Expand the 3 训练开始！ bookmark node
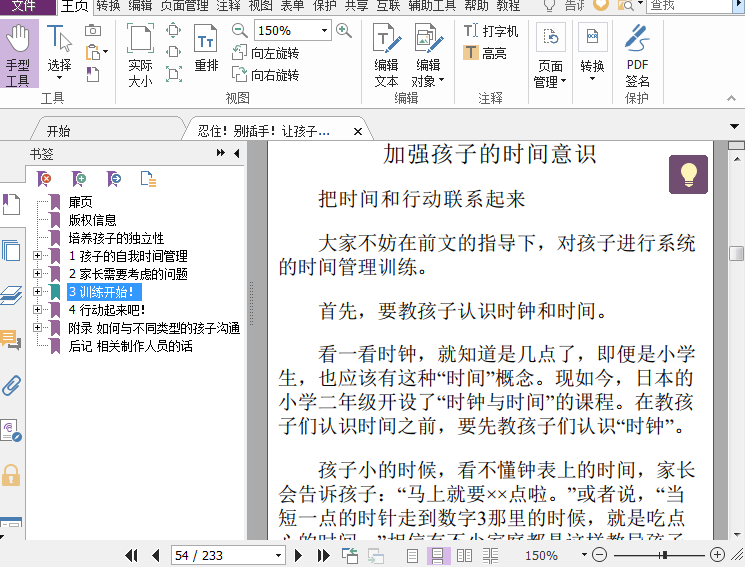Image resolution: width=745 pixels, height=567 pixels. (x=38, y=291)
